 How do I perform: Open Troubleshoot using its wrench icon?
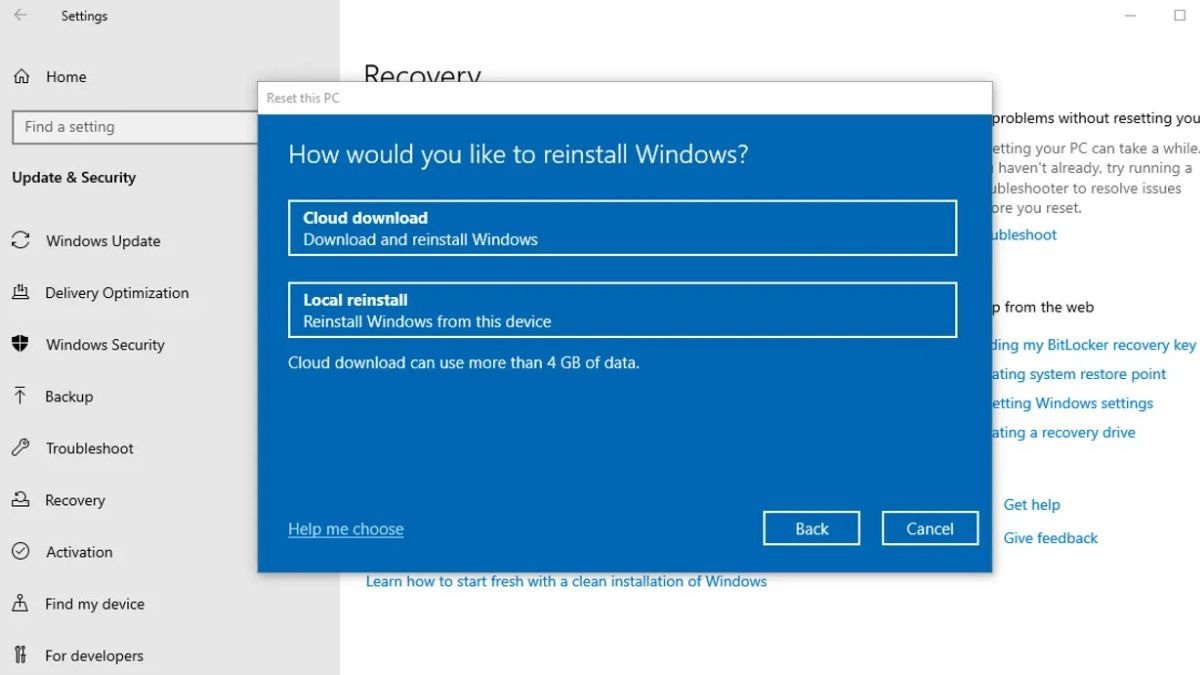(x=22, y=448)
